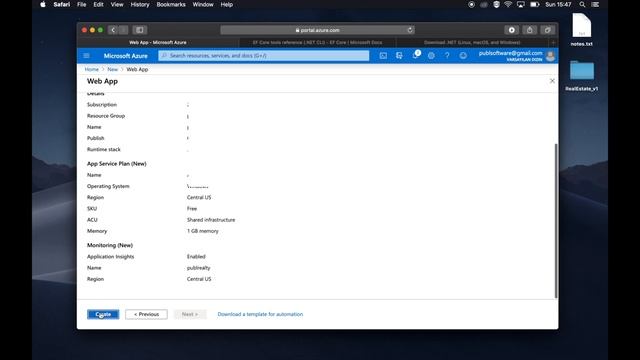Image resolution: width=640 pixels, height=360 pixels.
Task: Open Safari's downloads button
Action: coord(511,30)
